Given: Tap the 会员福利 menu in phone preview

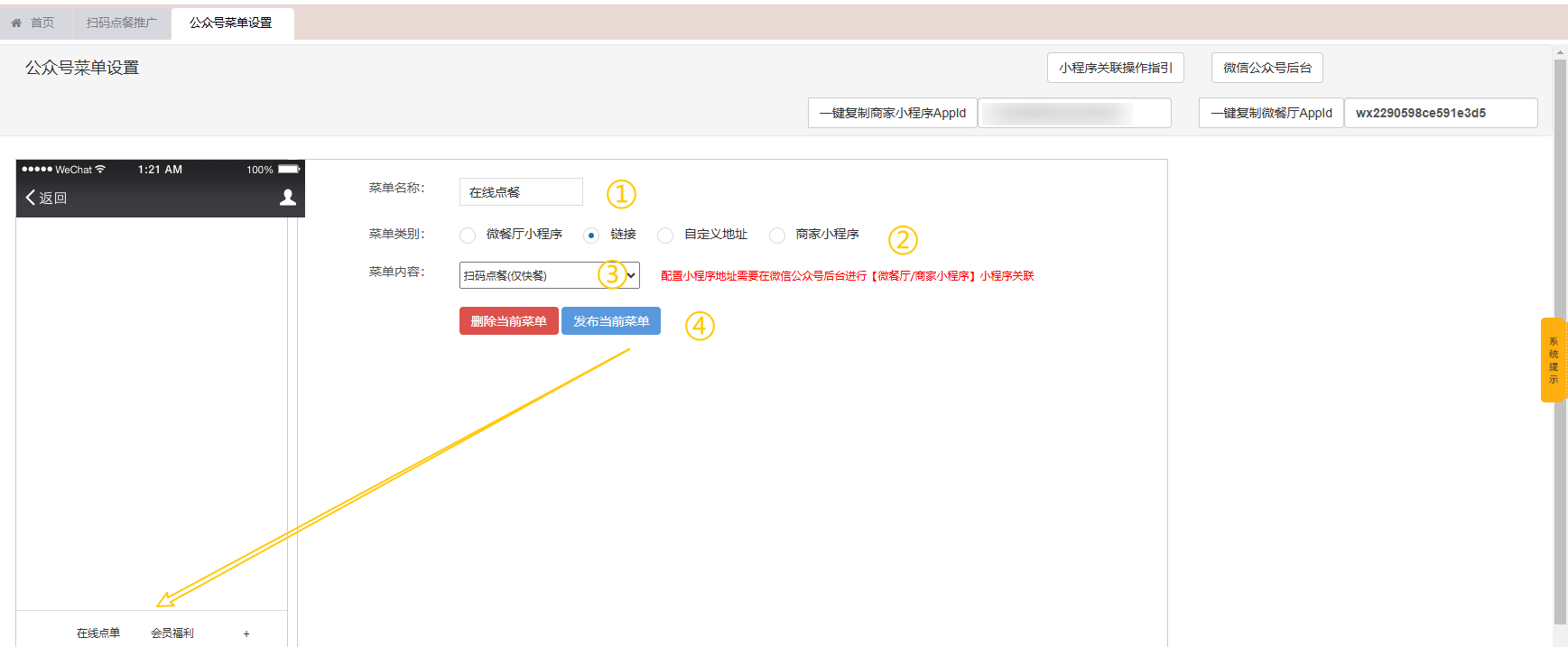Looking at the screenshot, I should click(x=172, y=633).
